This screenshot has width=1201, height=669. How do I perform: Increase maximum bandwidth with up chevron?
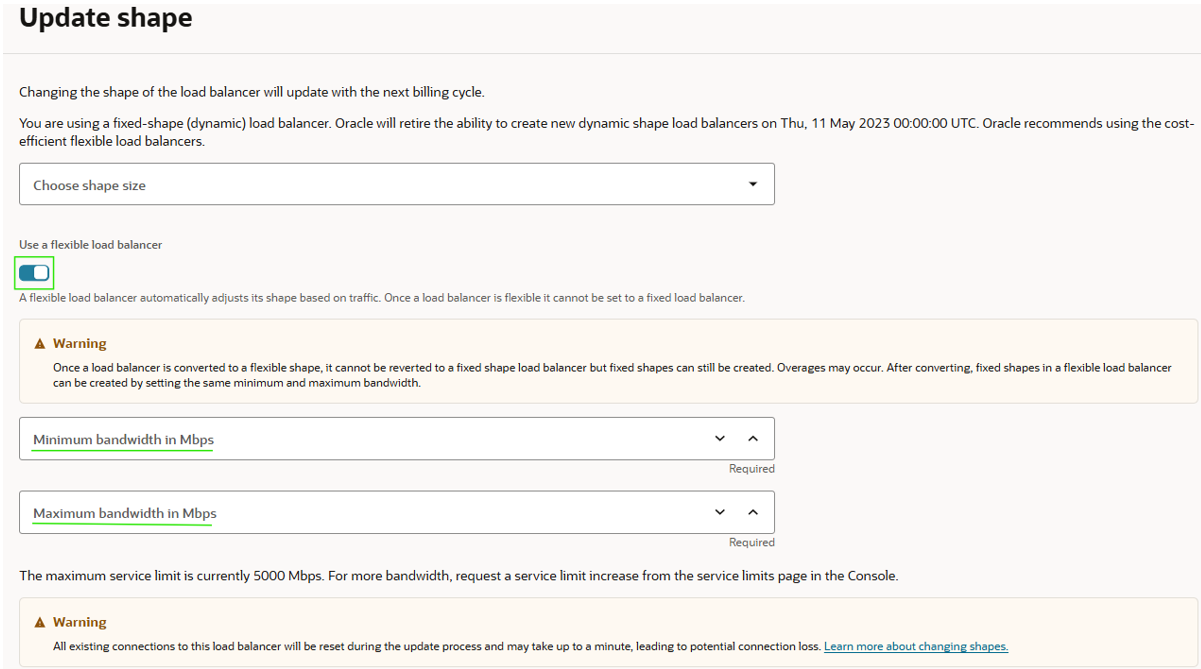[753, 513]
